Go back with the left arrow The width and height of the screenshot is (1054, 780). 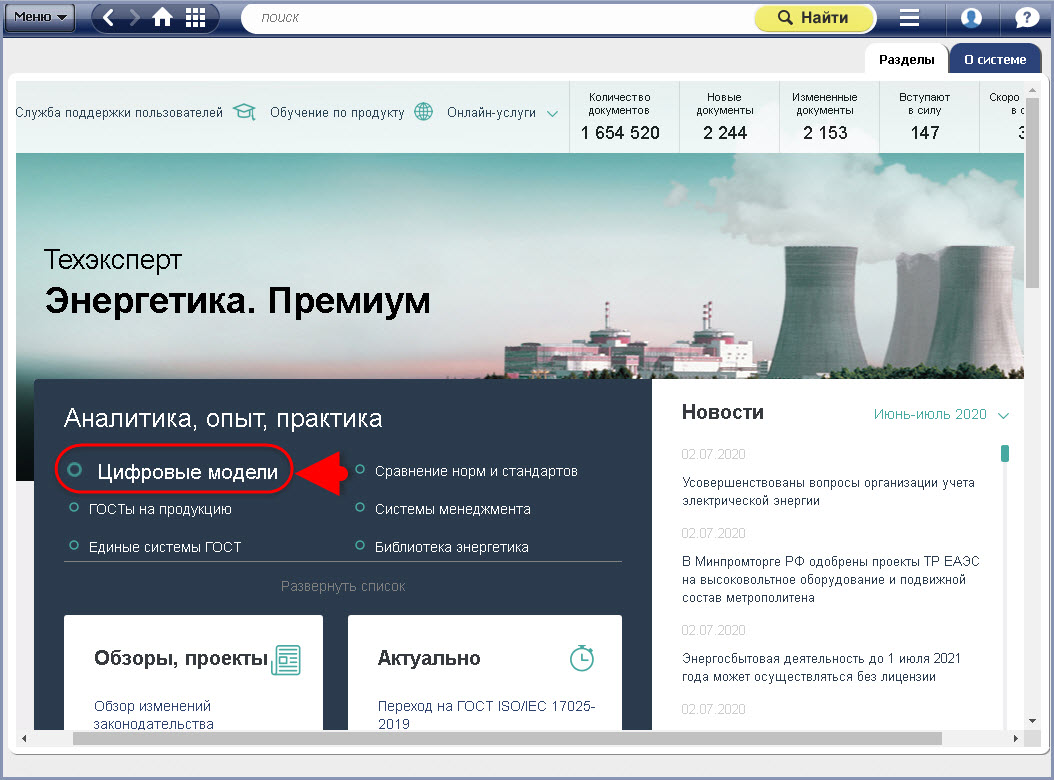(x=108, y=17)
